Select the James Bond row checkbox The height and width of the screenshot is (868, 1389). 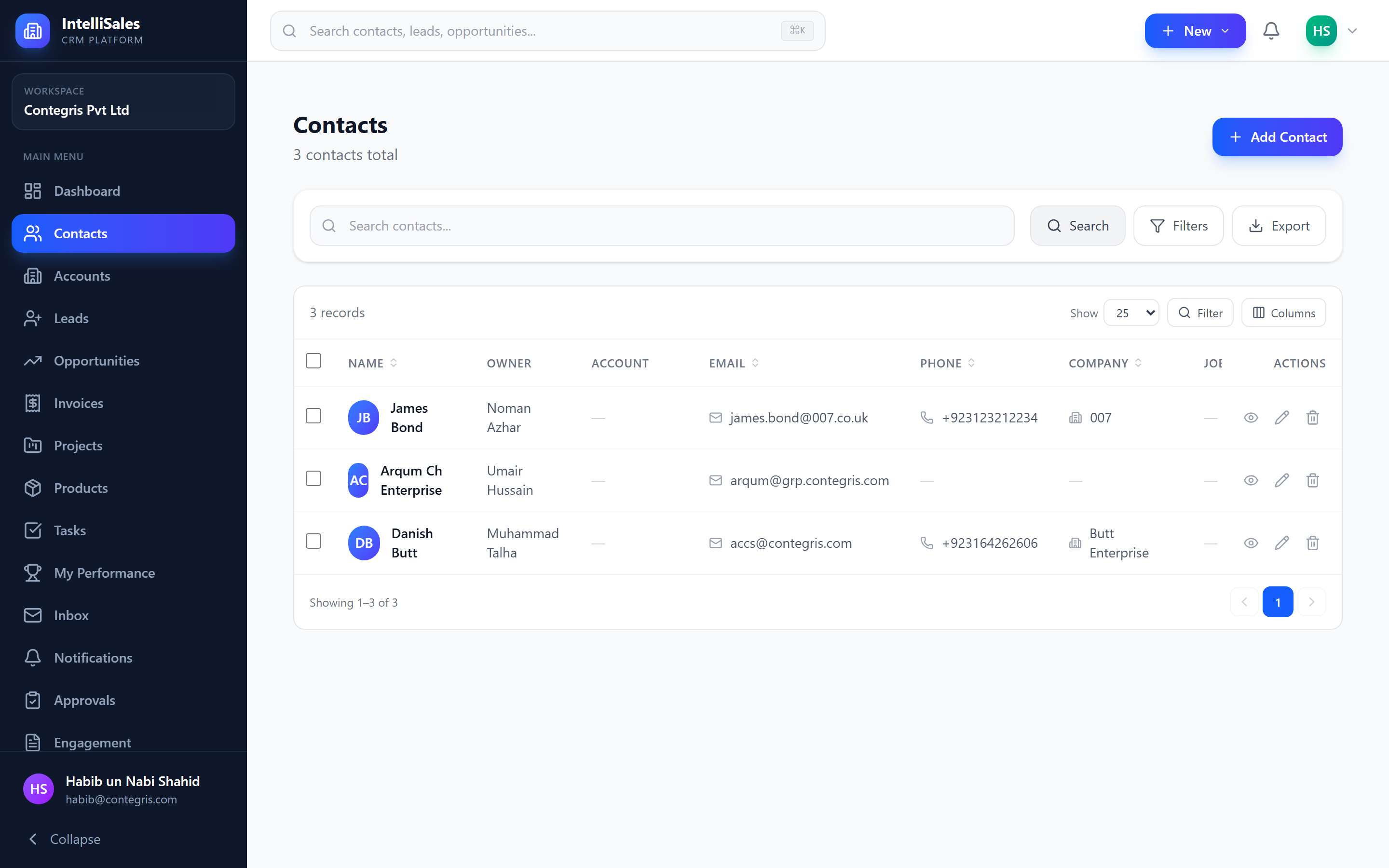coord(313,416)
